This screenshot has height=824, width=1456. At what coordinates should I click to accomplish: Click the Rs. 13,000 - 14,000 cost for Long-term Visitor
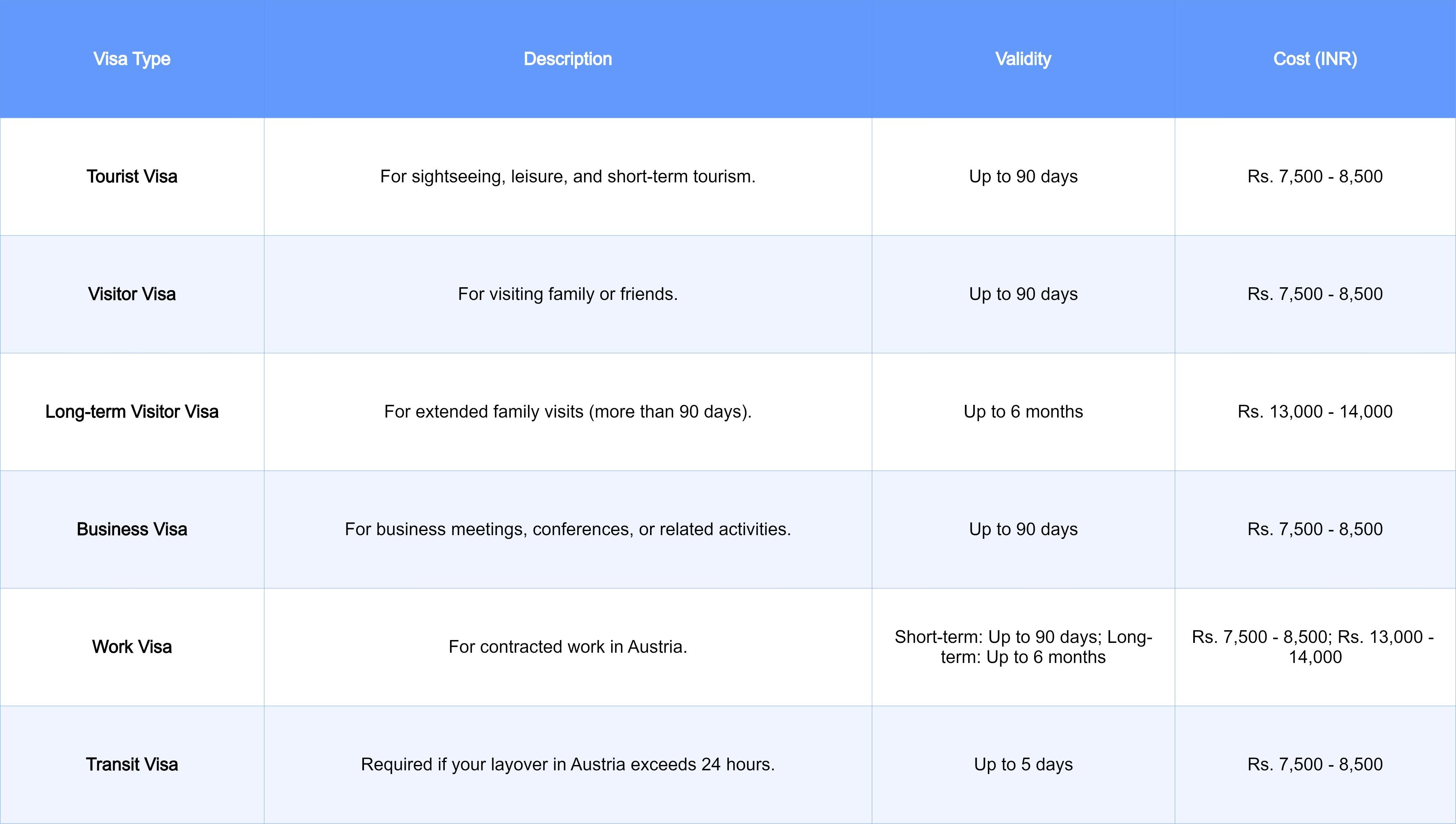coord(1315,412)
